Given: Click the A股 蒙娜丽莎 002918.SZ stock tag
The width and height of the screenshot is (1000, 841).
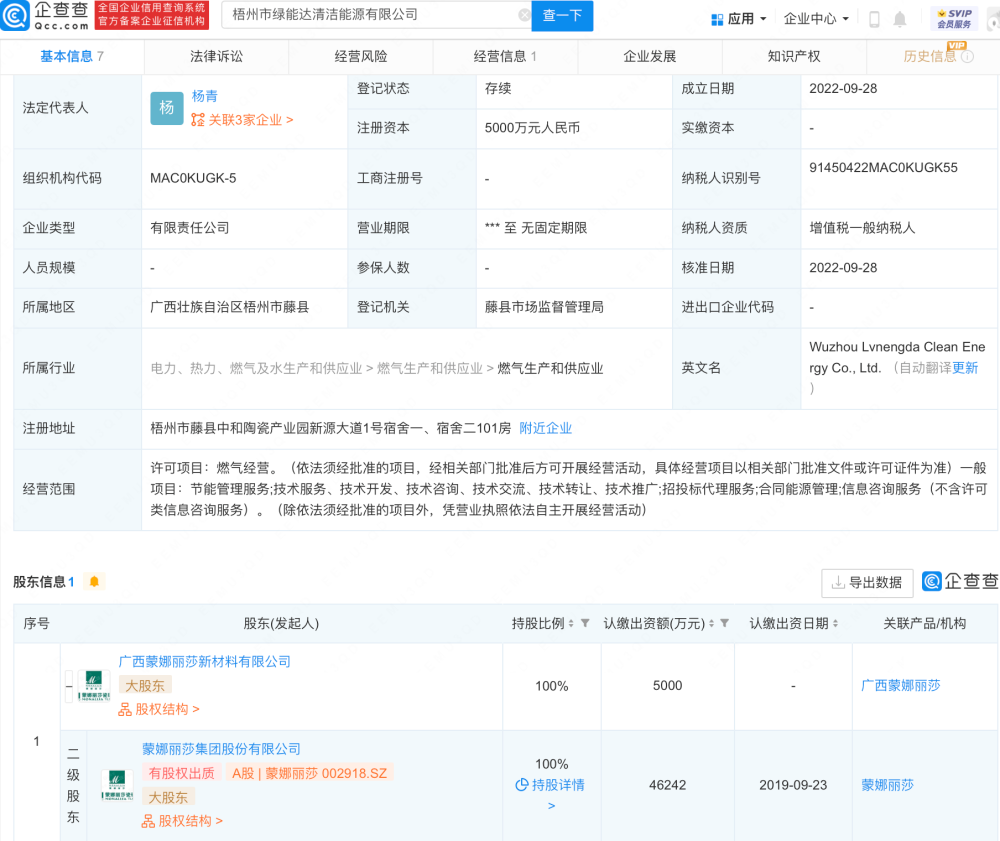Looking at the screenshot, I should pos(309,773).
